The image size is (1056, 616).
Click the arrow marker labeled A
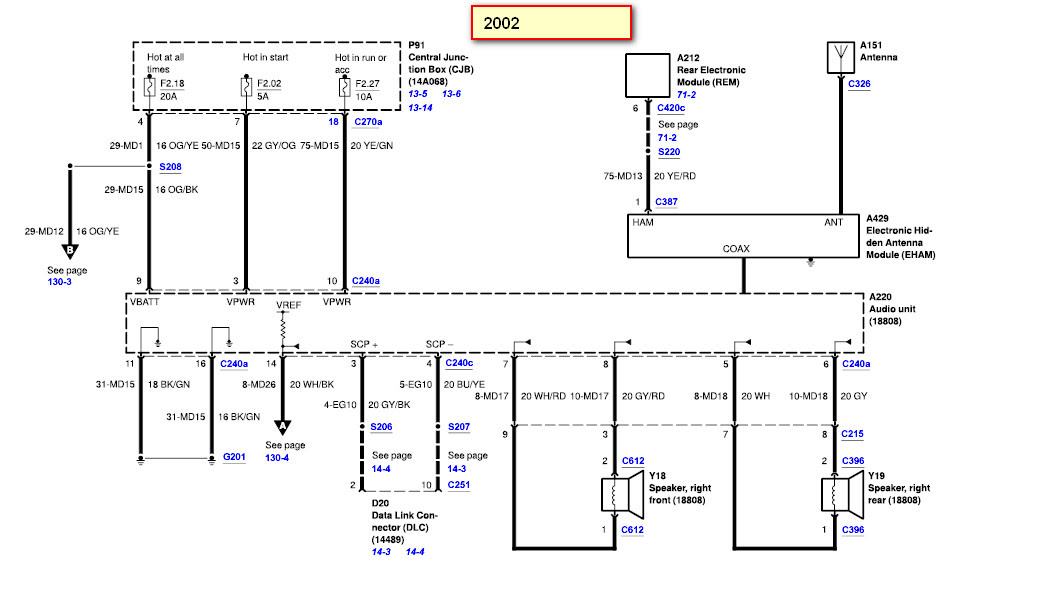[283, 427]
